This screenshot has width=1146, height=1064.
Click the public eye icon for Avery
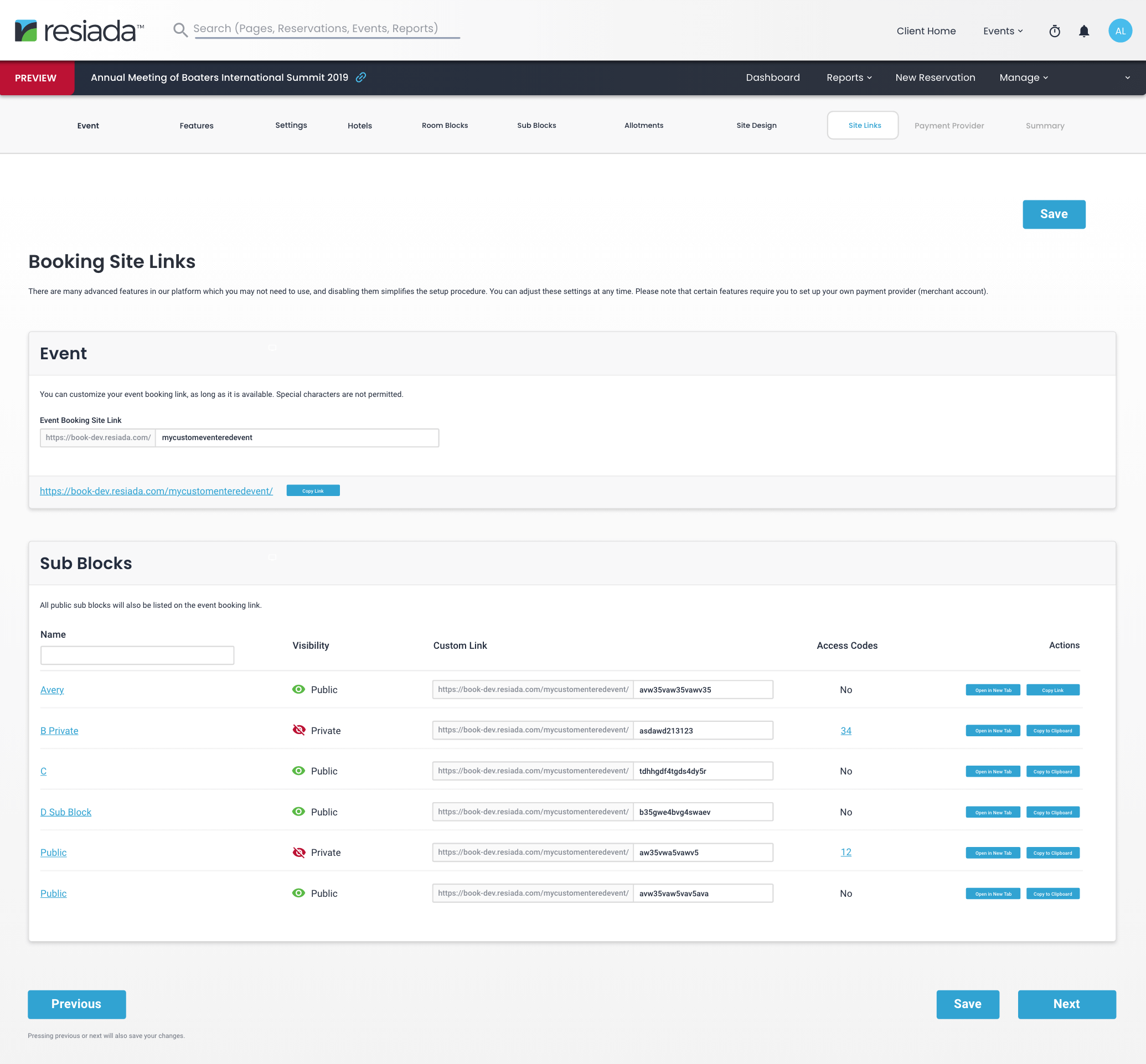298,689
